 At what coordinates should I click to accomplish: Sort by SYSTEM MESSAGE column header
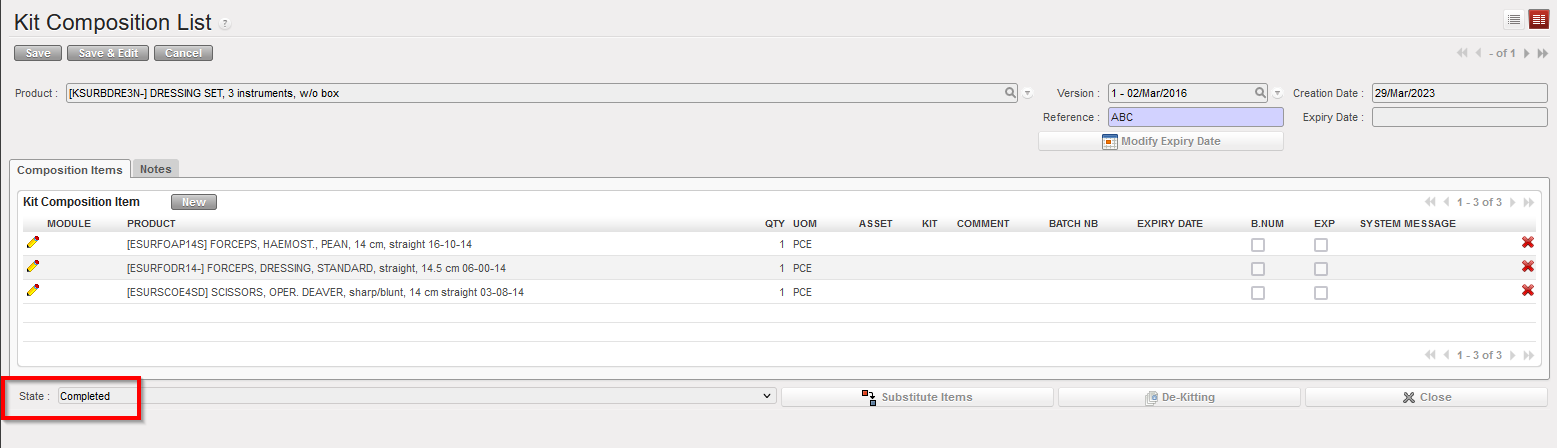pos(1408,223)
